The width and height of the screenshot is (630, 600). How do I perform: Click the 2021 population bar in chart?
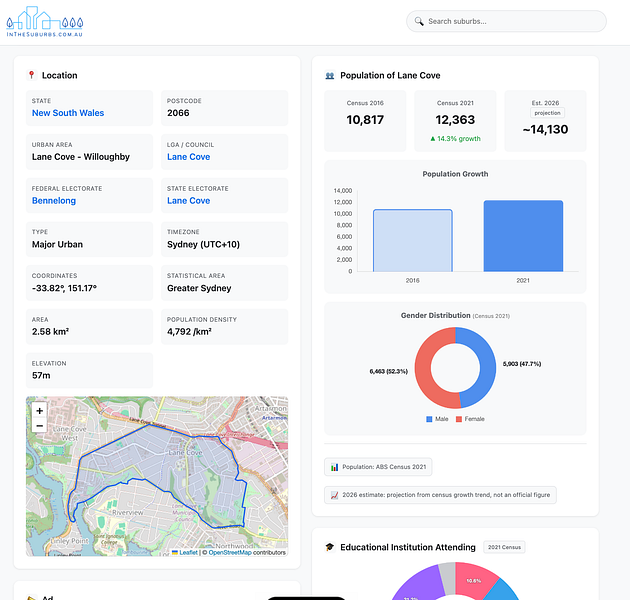pyautogui.click(x=523, y=236)
